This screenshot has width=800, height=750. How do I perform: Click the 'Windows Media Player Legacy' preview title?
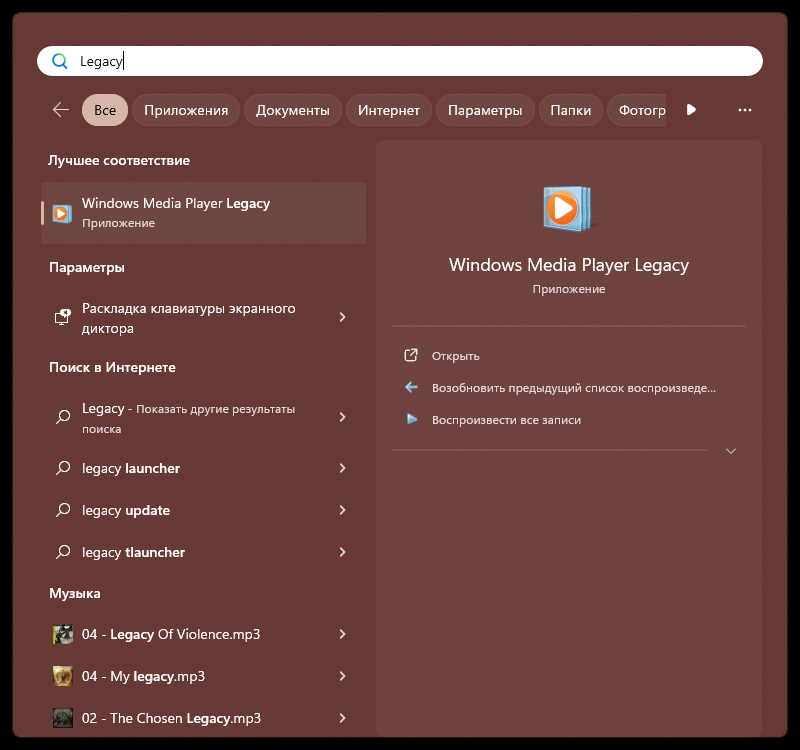(x=569, y=265)
